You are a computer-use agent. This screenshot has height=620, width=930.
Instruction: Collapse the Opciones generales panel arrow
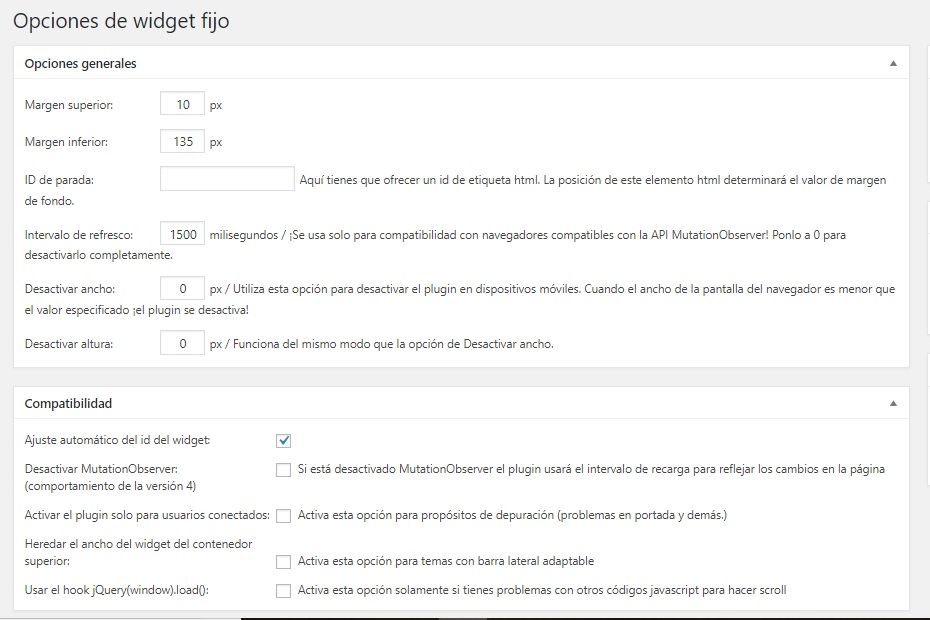pyautogui.click(x=893, y=63)
